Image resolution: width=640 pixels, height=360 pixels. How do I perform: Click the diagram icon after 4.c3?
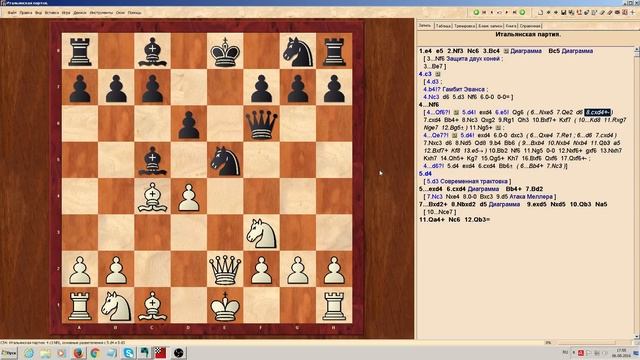tap(437, 74)
